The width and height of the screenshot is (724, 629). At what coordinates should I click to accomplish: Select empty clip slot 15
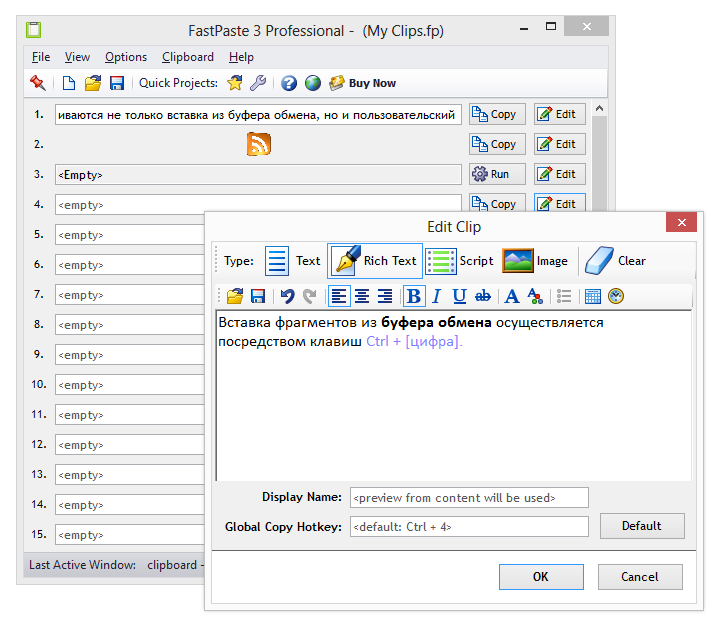coord(130,535)
